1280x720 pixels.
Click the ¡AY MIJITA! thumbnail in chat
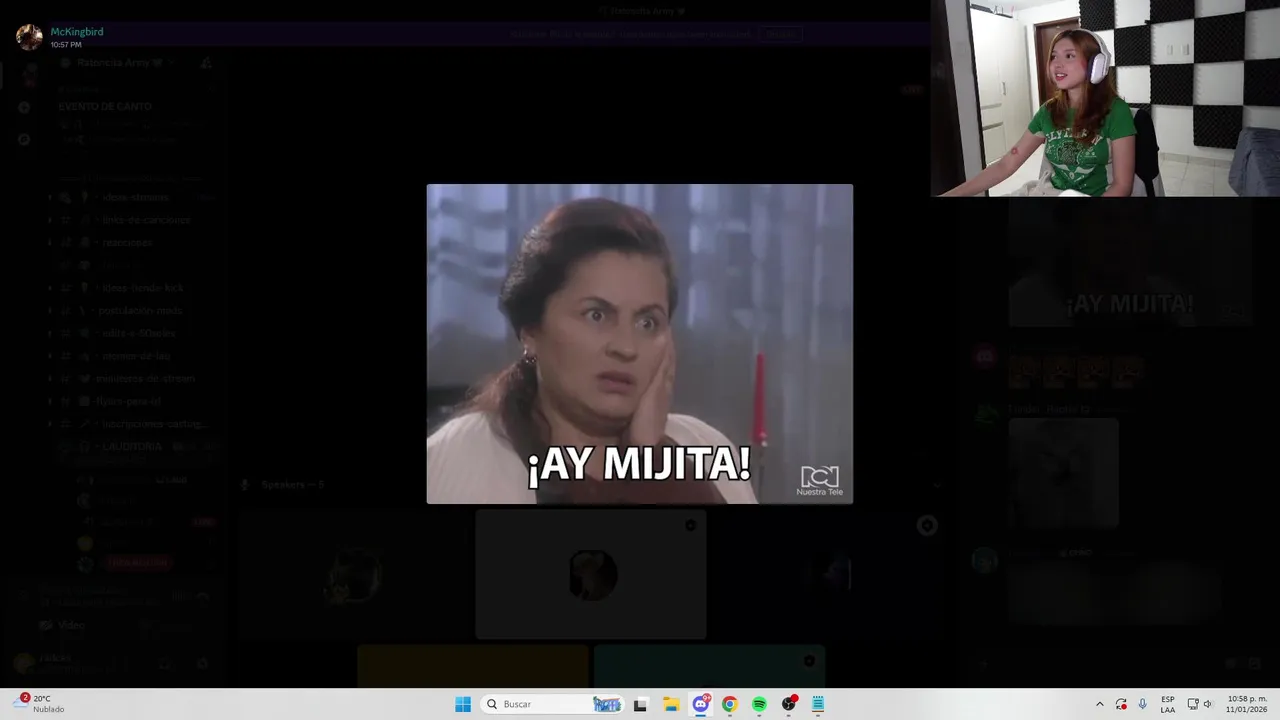[1130, 263]
